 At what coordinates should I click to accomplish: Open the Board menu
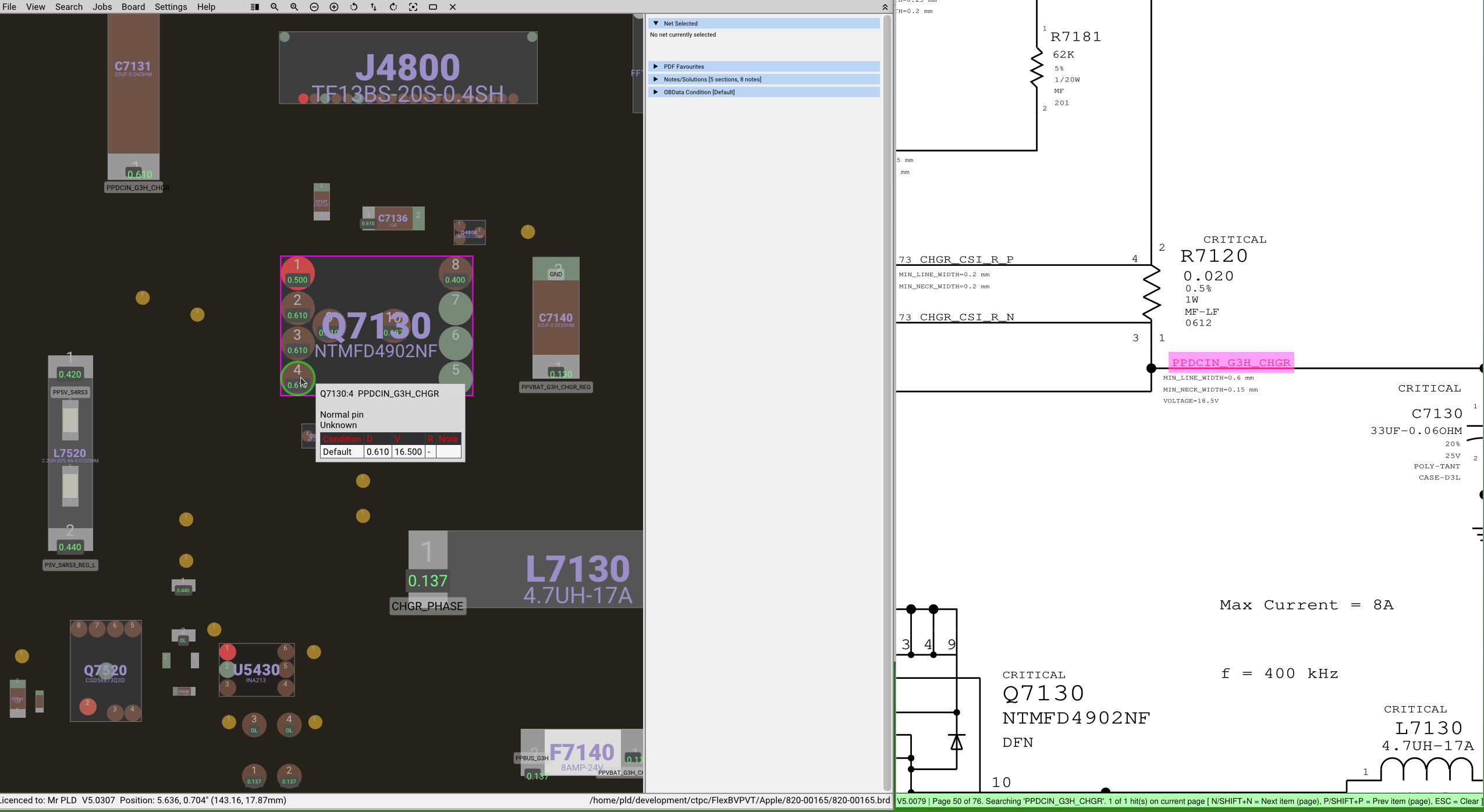[133, 7]
